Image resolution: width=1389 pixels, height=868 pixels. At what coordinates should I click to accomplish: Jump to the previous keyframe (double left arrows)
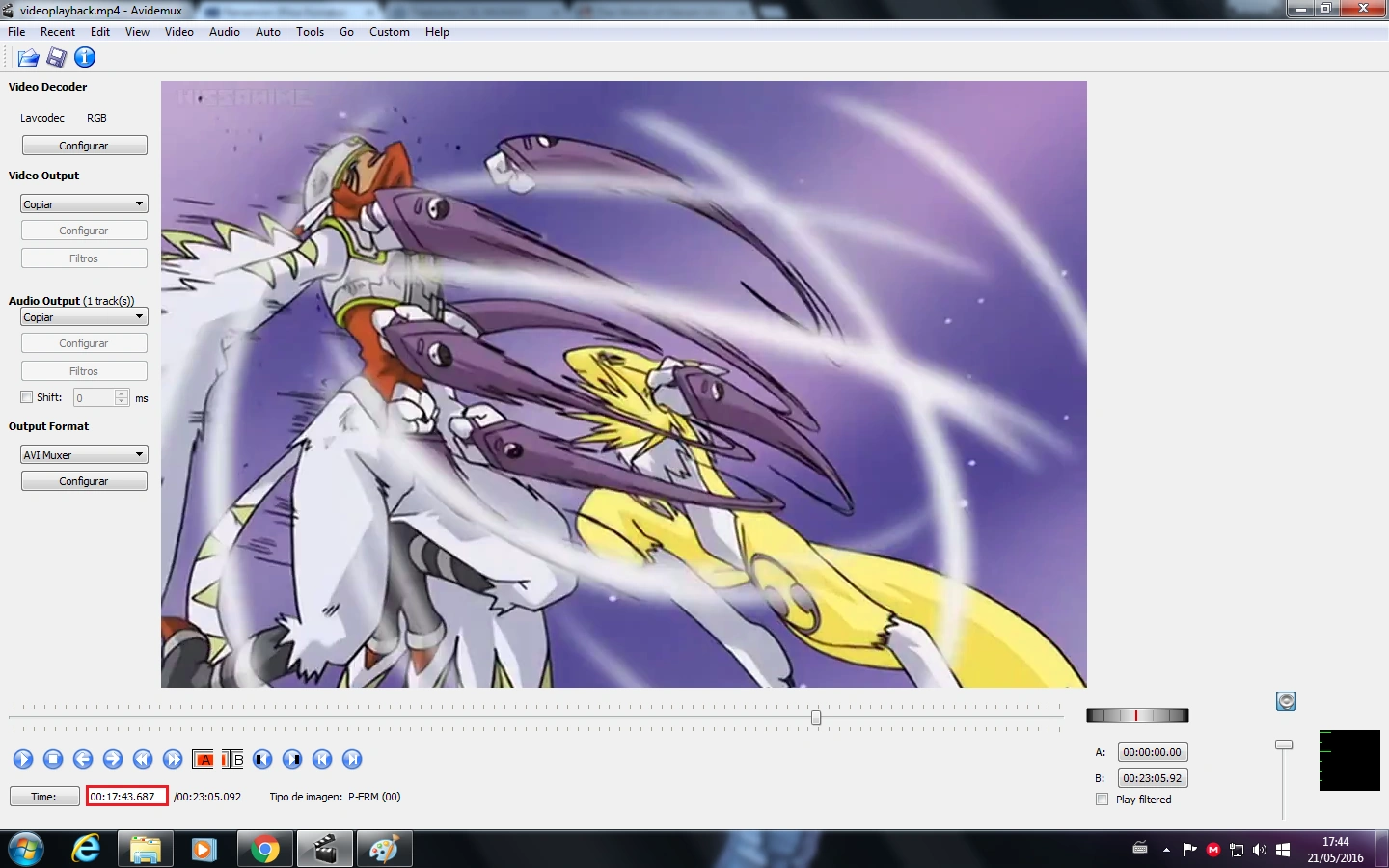coord(143,759)
